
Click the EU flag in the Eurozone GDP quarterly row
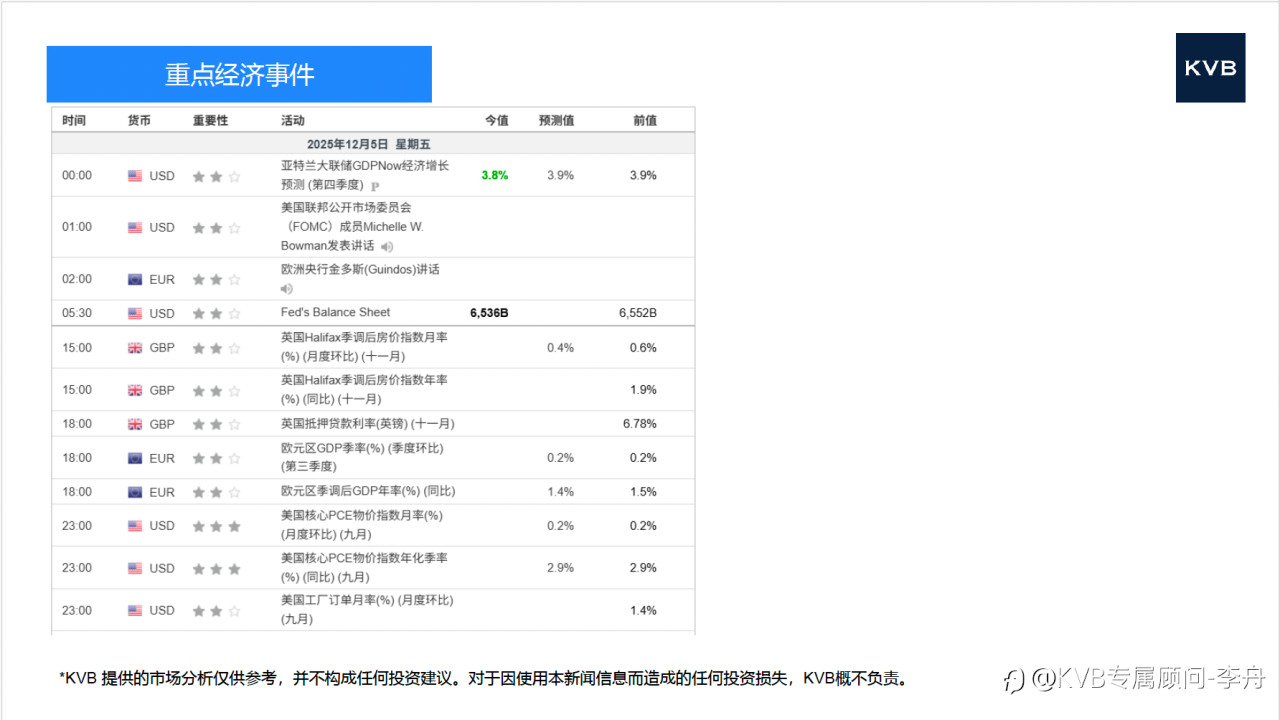(x=135, y=458)
